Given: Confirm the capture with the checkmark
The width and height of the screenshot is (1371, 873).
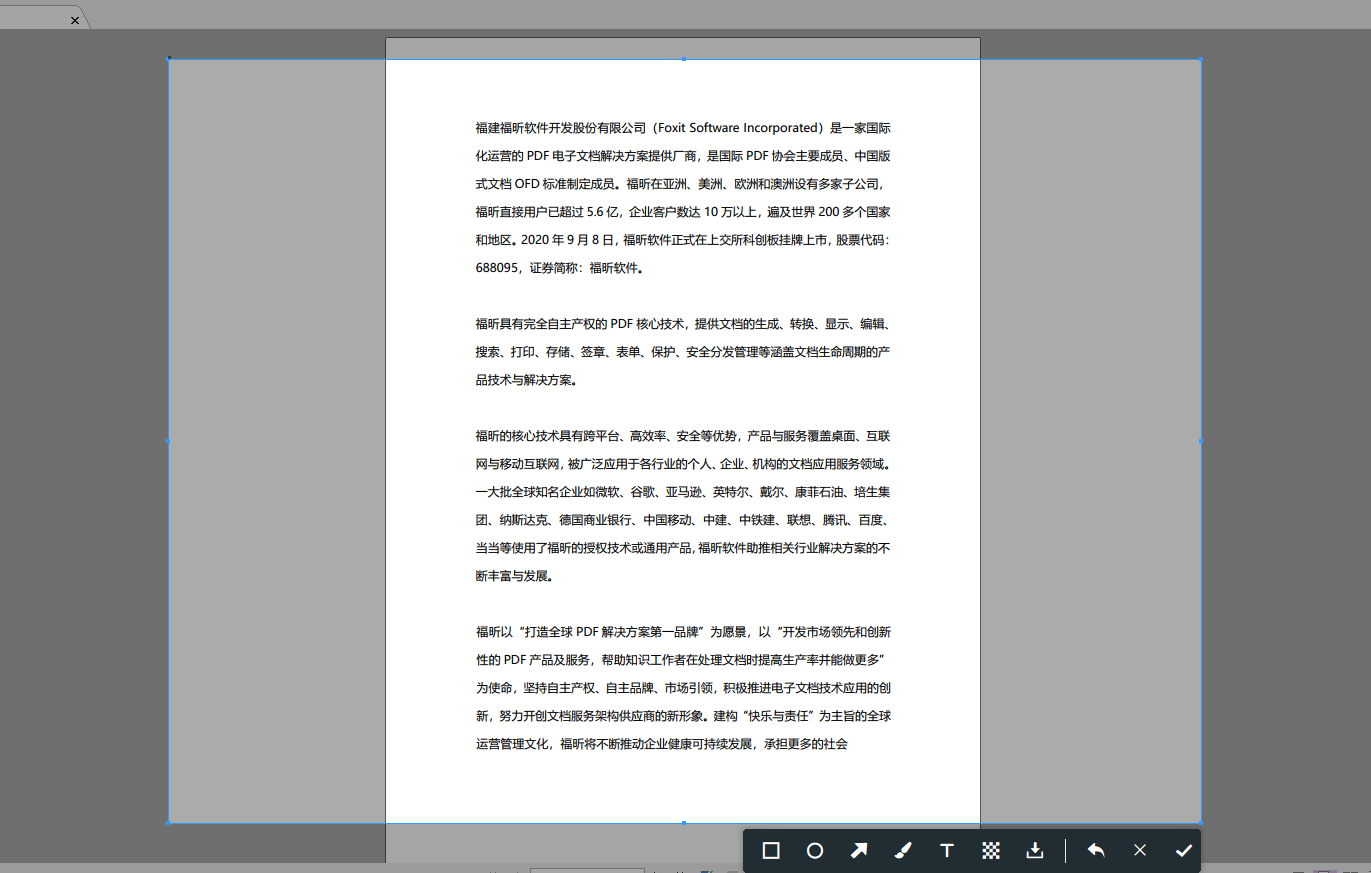Looking at the screenshot, I should click(1183, 850).
